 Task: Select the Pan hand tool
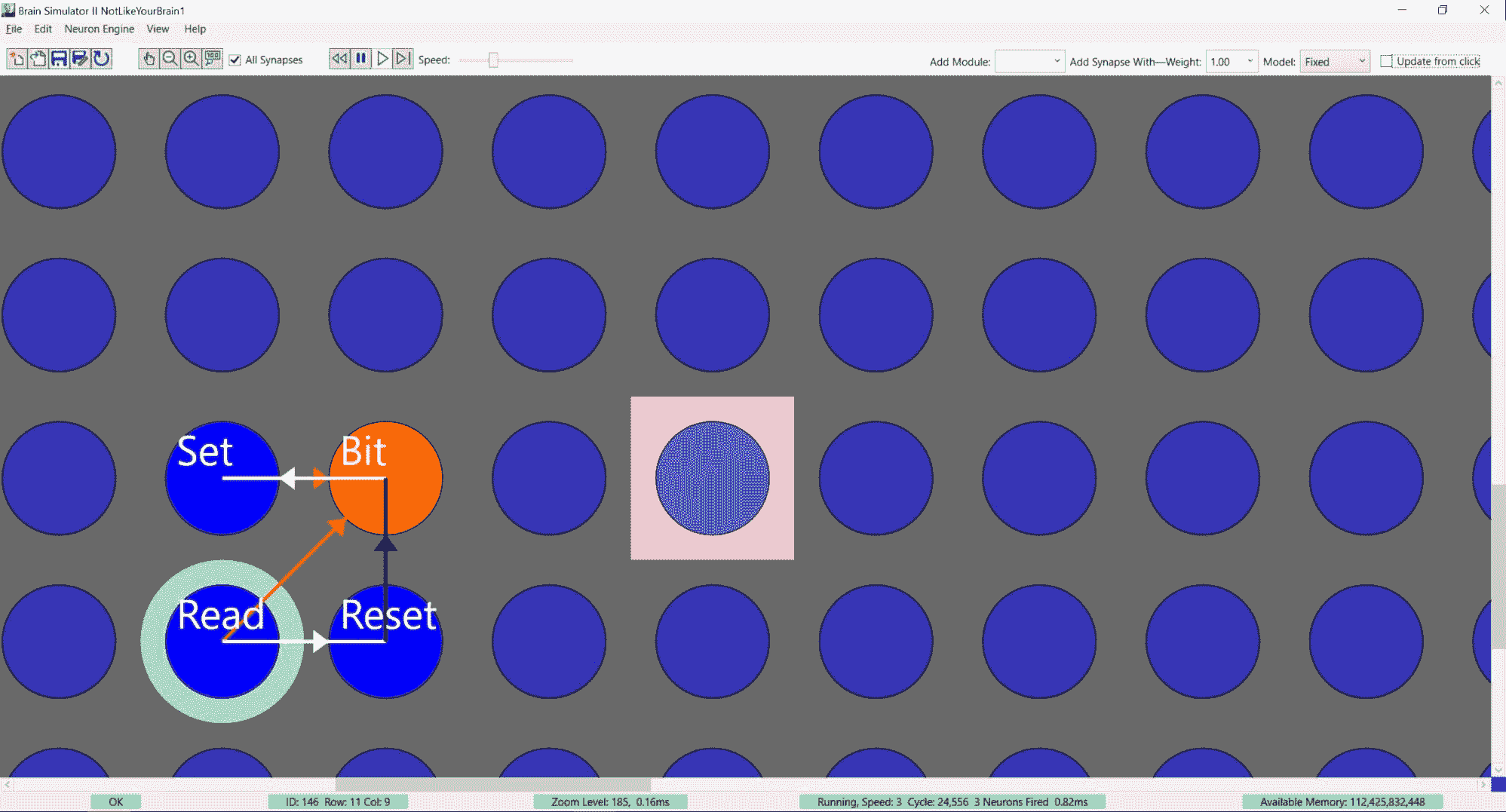pos(149,59)
